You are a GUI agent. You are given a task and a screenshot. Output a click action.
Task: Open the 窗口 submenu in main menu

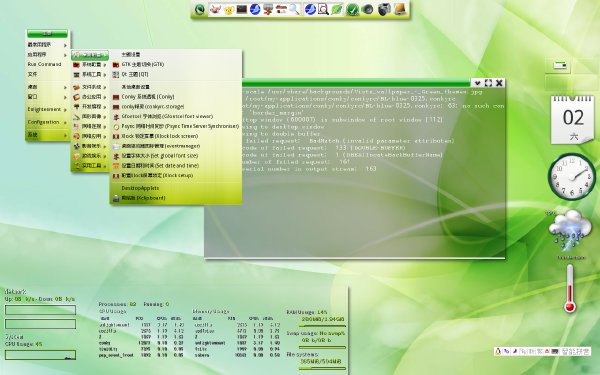pyautogui.click(x=47, y=97)
